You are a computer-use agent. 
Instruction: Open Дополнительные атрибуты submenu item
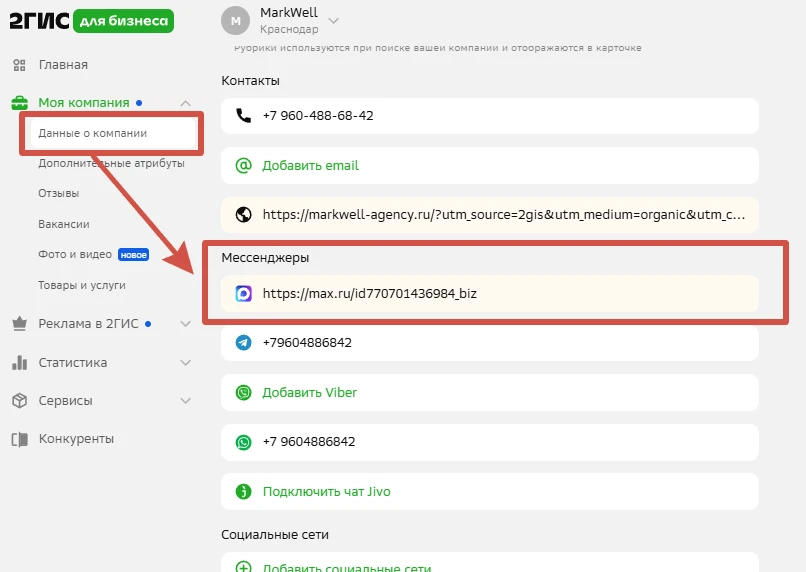111,163
